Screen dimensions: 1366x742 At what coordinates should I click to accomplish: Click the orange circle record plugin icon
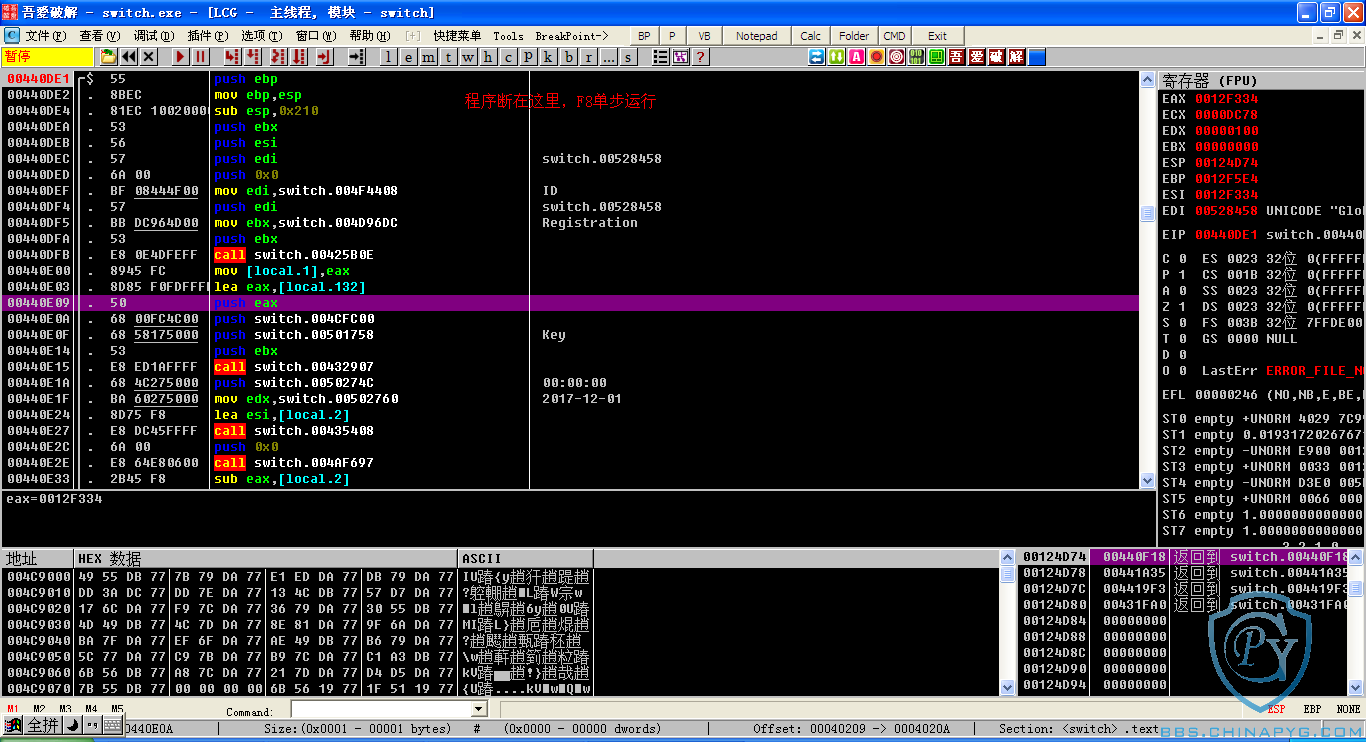877,57
